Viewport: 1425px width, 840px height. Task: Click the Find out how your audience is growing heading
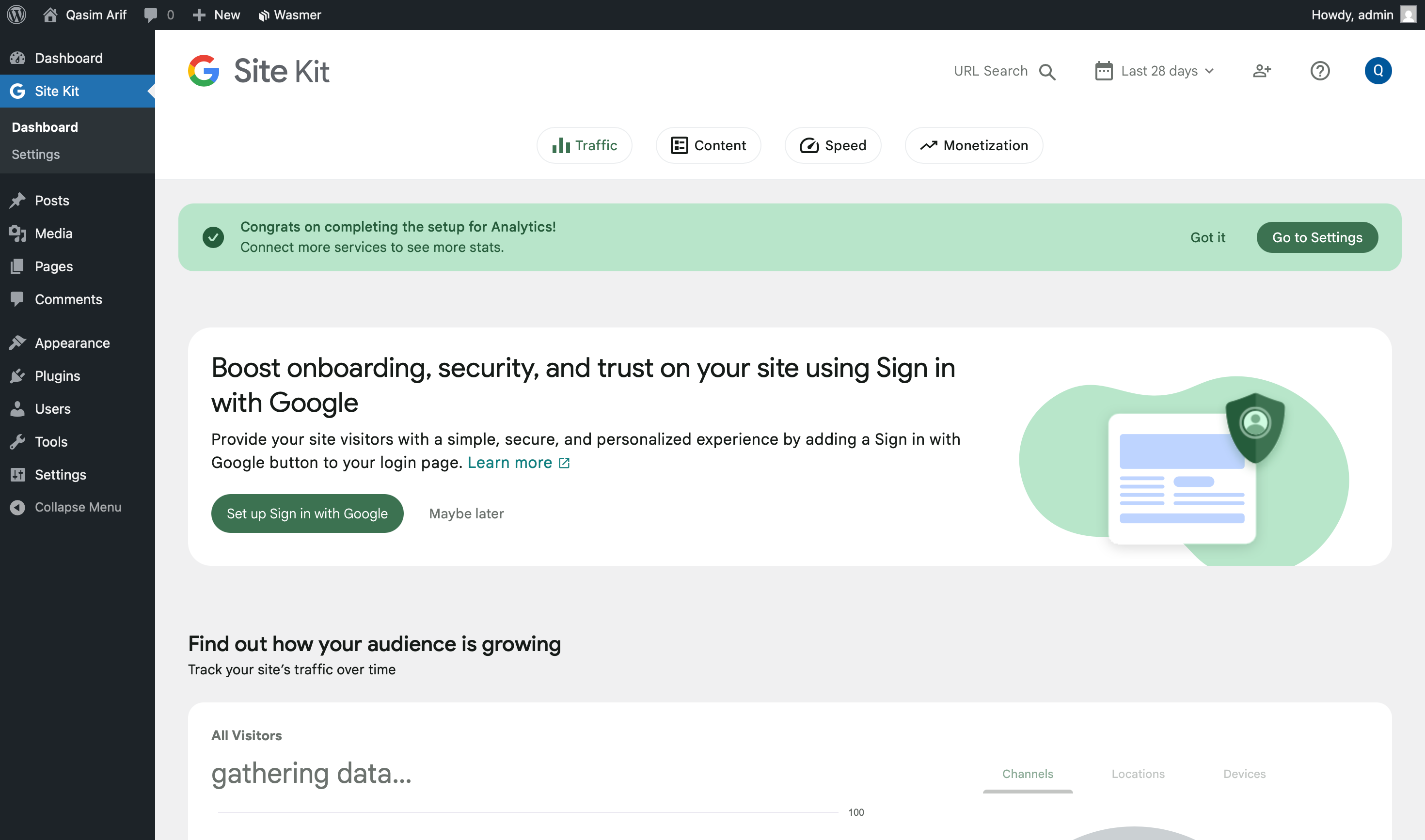374,644
